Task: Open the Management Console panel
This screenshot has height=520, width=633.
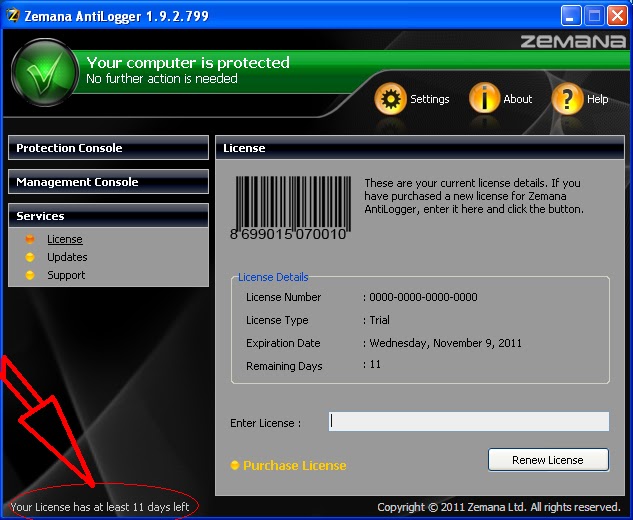Action: tap(108, 182)
